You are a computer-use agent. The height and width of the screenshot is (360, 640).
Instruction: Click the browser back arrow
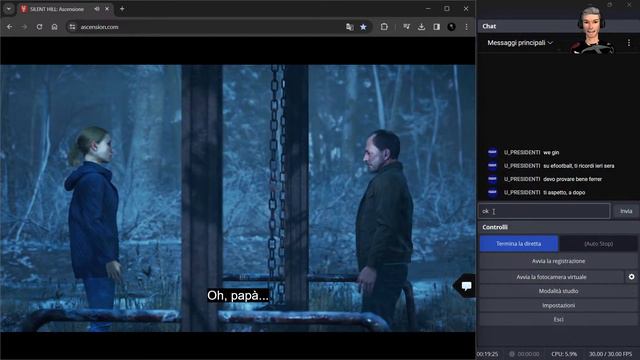[x=9, y=27]
